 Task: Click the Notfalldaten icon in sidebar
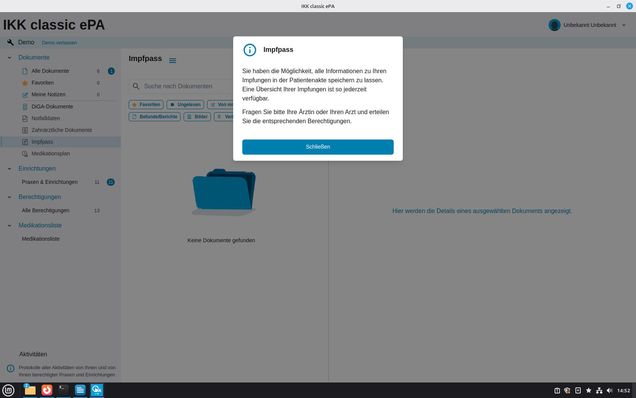tap(25, 118)
